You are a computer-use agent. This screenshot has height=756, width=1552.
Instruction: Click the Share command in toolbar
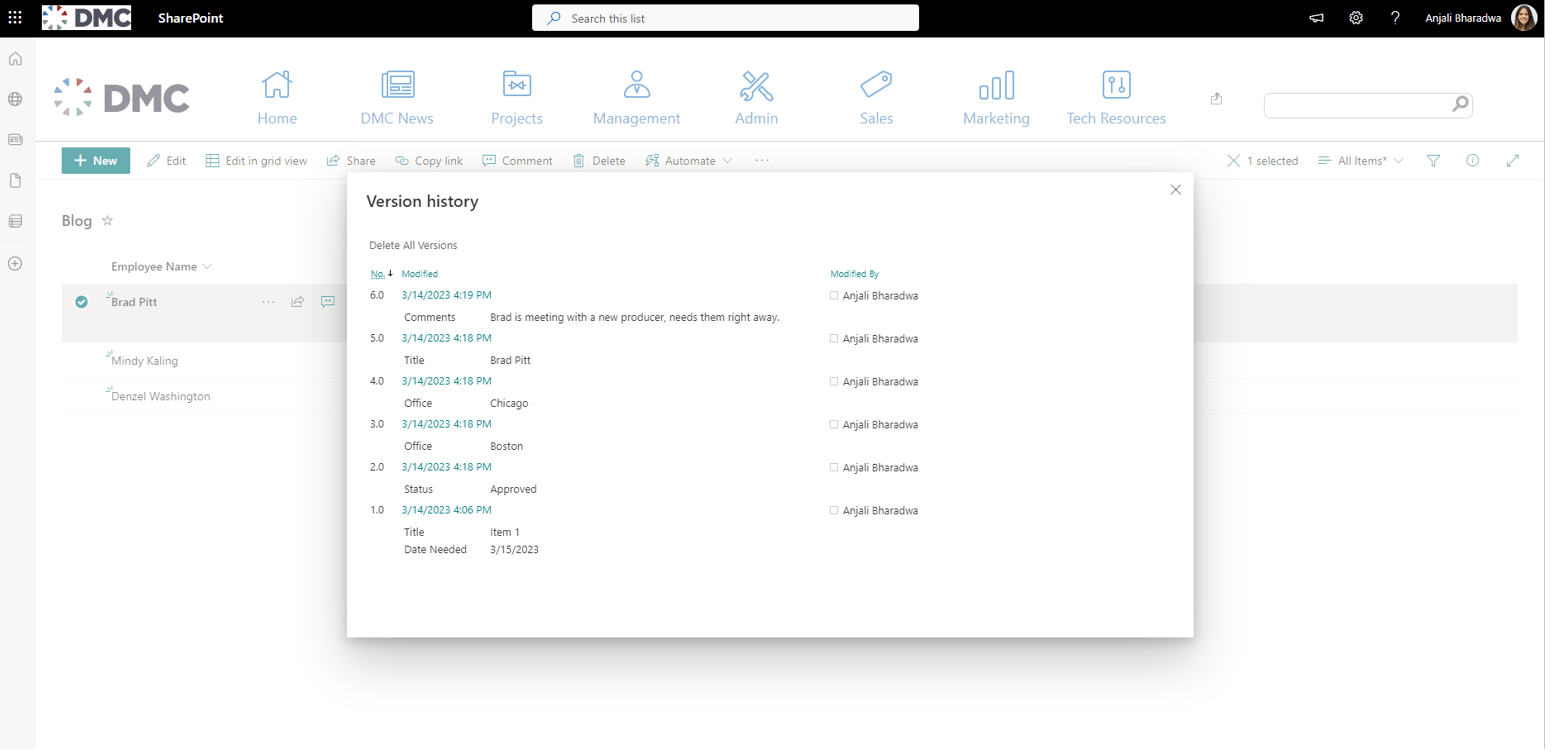pyautogui.click(x=352, y=161)
